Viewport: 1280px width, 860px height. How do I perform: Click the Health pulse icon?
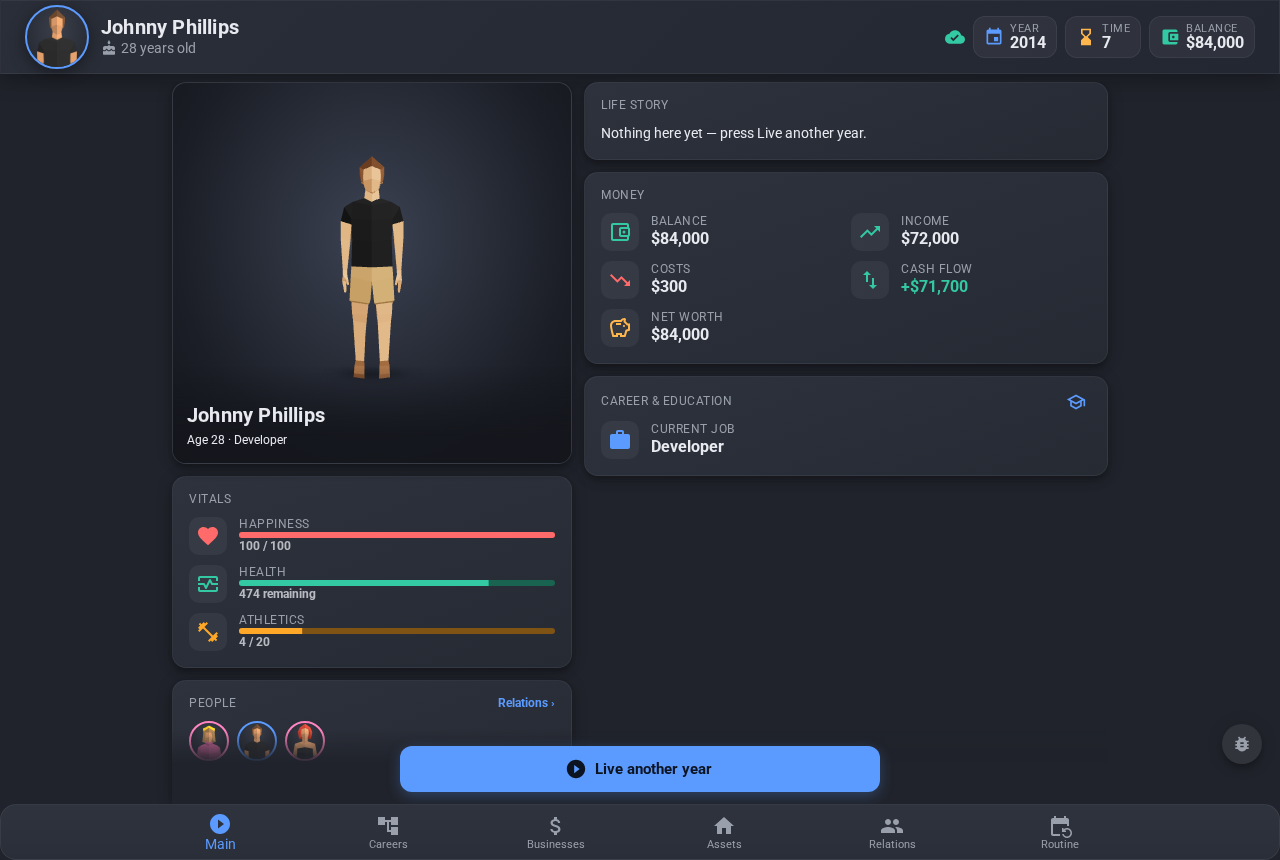point(208,584)
